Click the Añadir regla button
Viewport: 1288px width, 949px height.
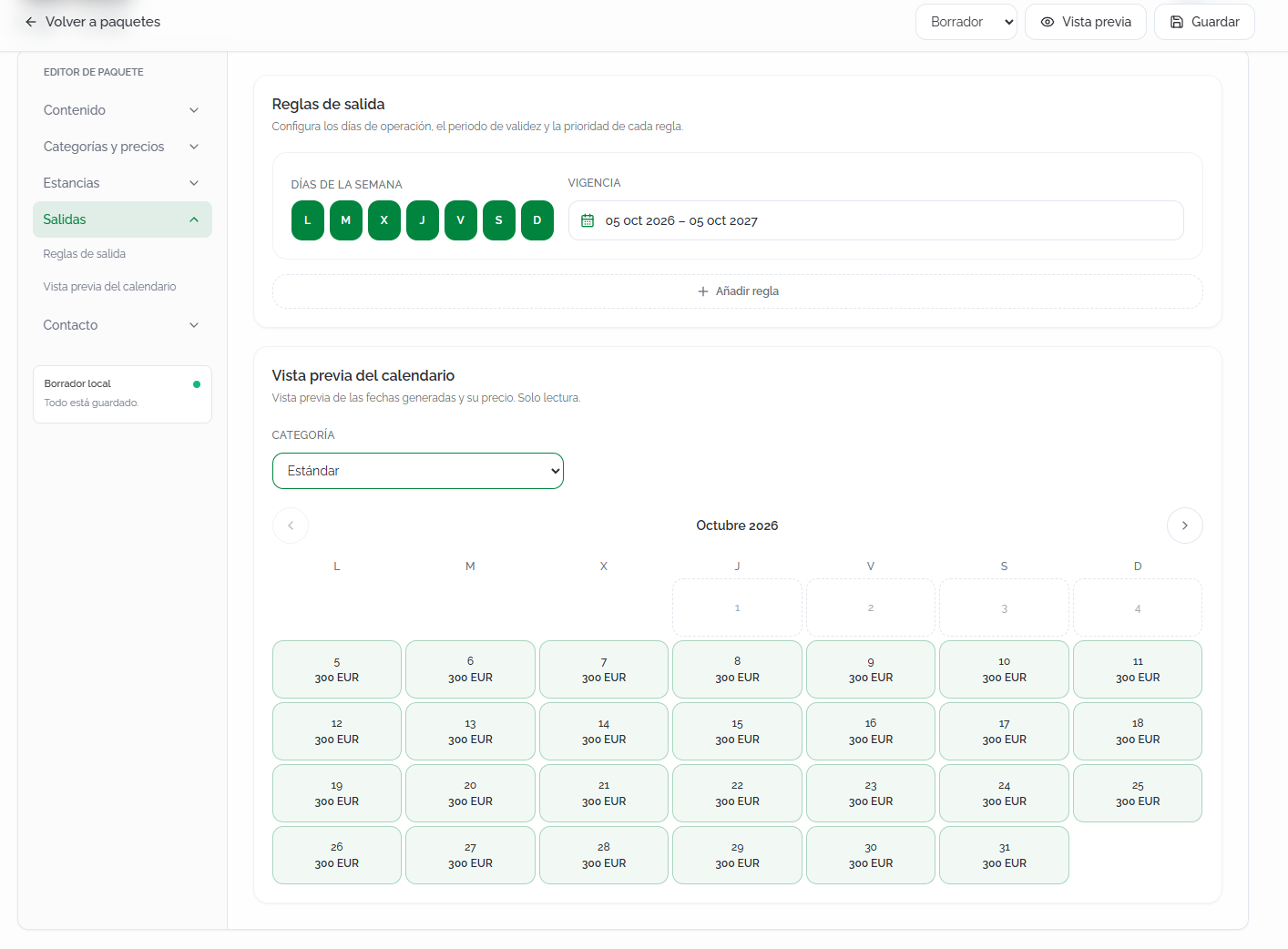(738, 291)
